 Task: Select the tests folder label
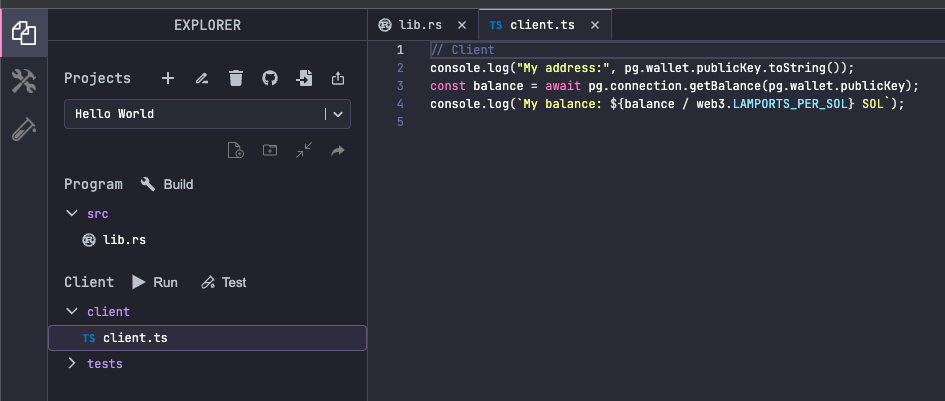coord(105,364)
